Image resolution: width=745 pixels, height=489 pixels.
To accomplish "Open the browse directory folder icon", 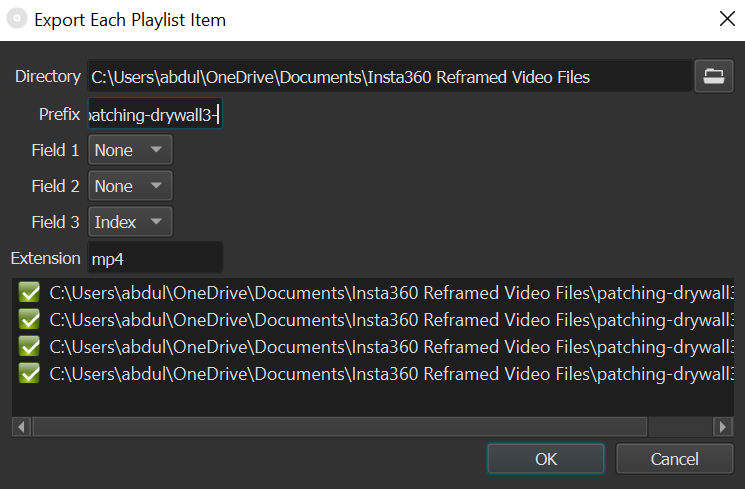I will pos(714,77).
